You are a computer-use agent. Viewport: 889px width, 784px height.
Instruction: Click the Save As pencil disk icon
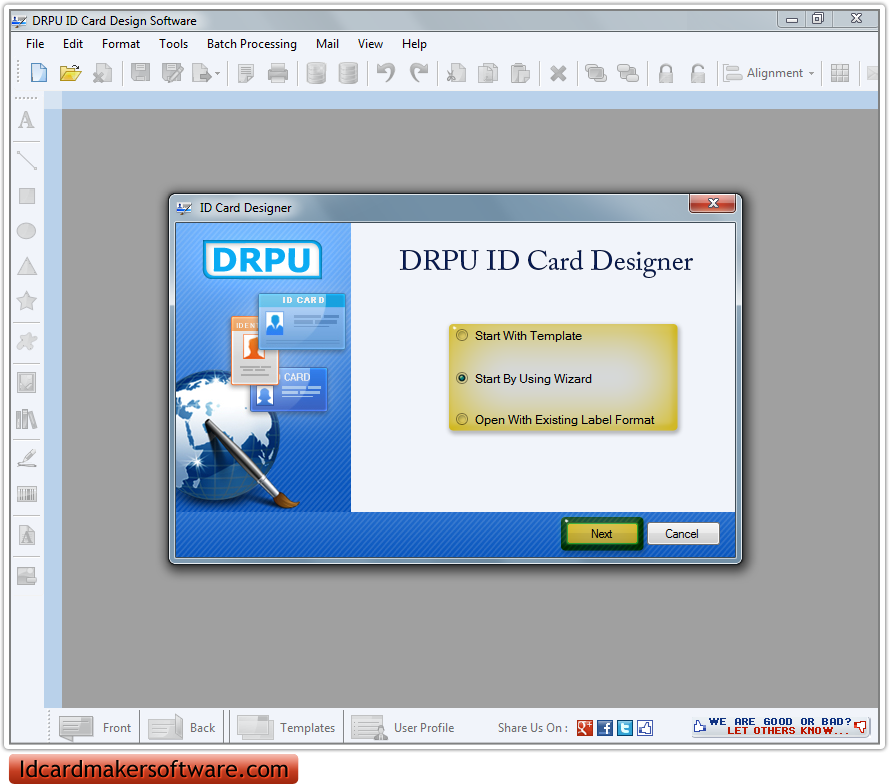tap(172, 73)
